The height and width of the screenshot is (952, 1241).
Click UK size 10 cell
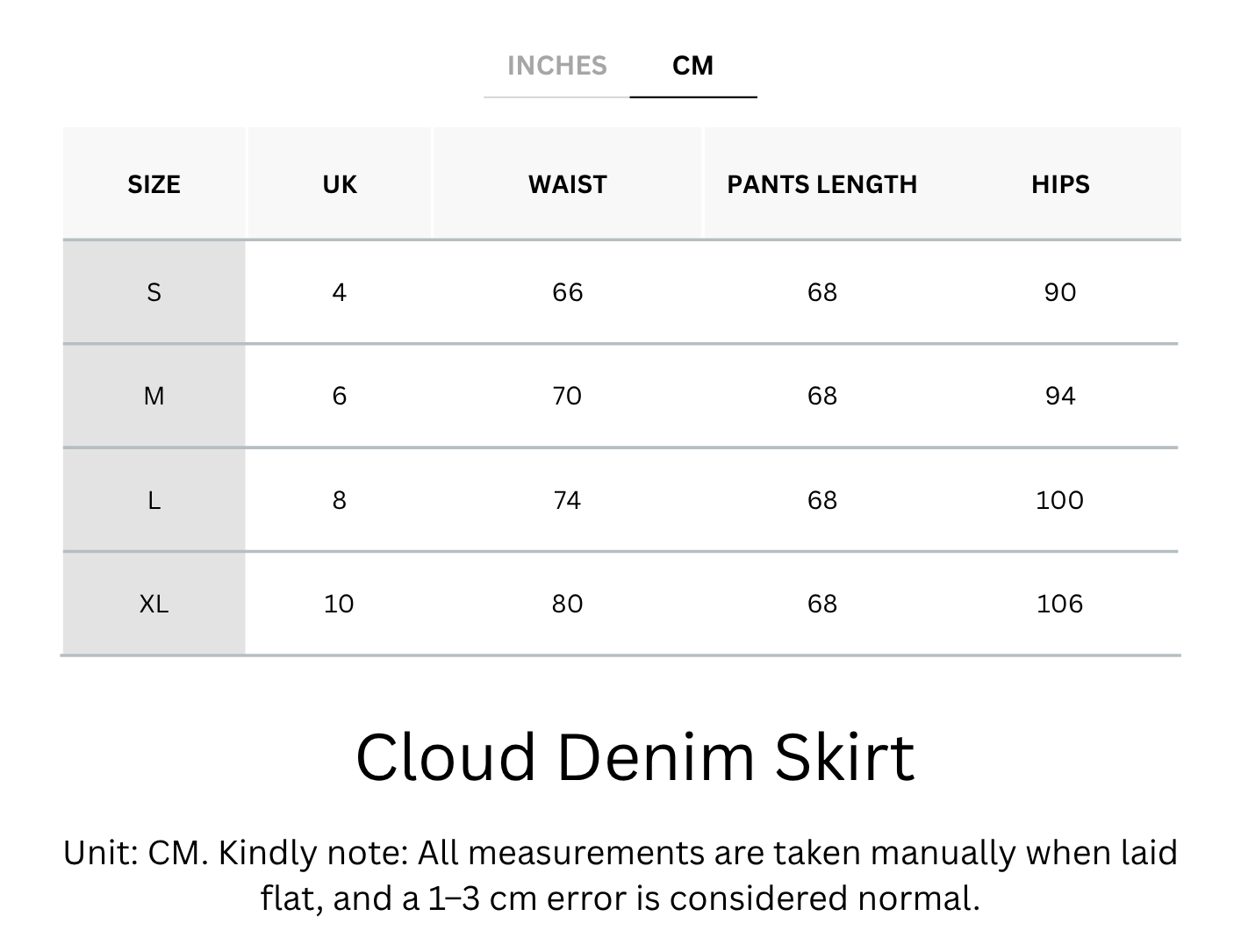pos(340,604)
